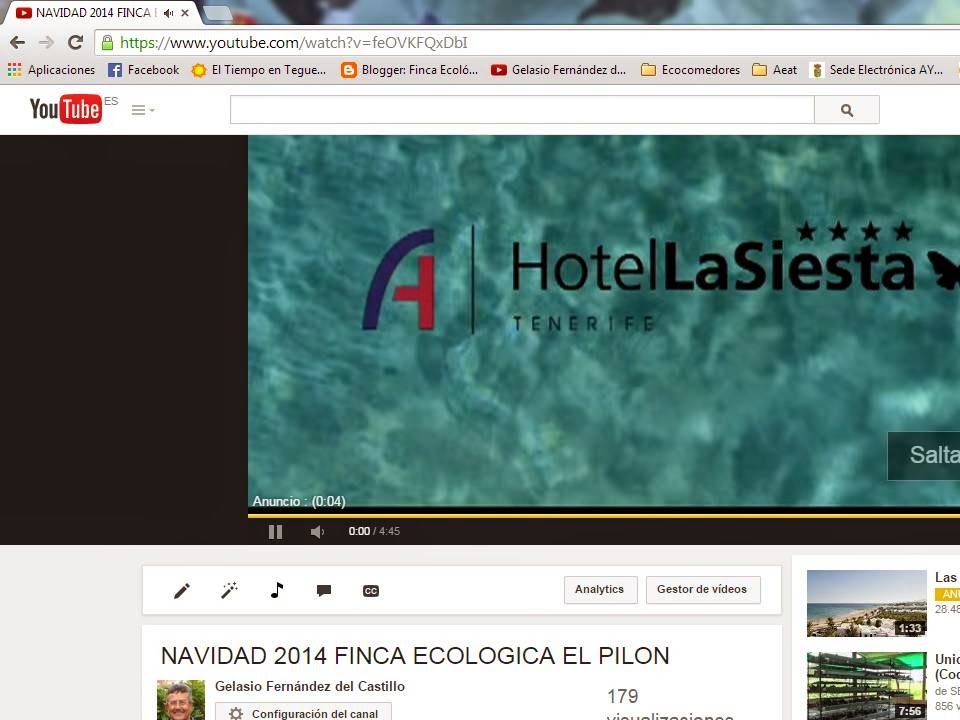Open the Gelasio Fernández YouTube bookmark
Viewport: 960px width, 720px height.
[558, 70]
